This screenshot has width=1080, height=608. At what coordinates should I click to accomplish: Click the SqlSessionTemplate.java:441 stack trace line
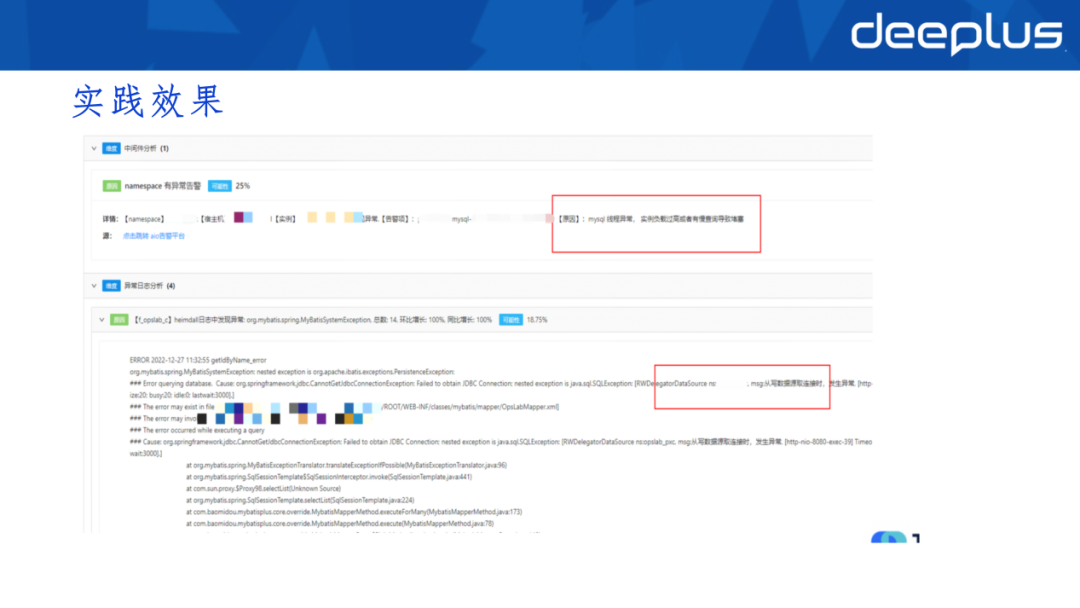click(329, 477)
